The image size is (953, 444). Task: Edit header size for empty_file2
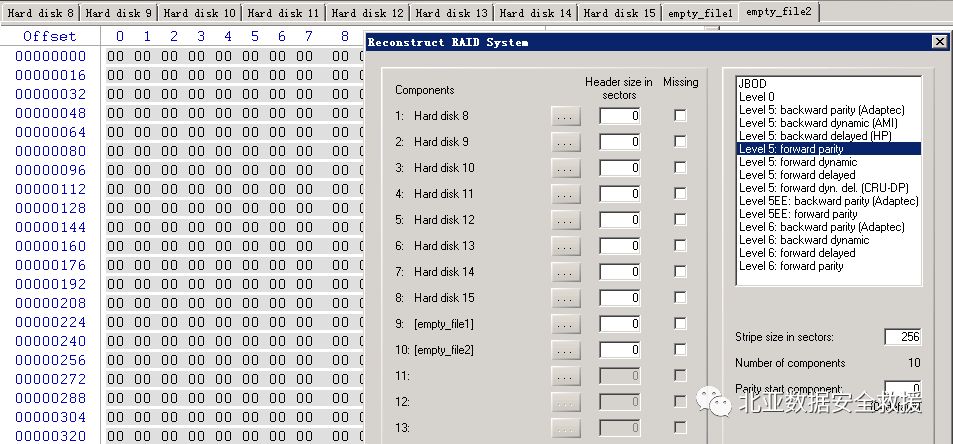point(619,350)
